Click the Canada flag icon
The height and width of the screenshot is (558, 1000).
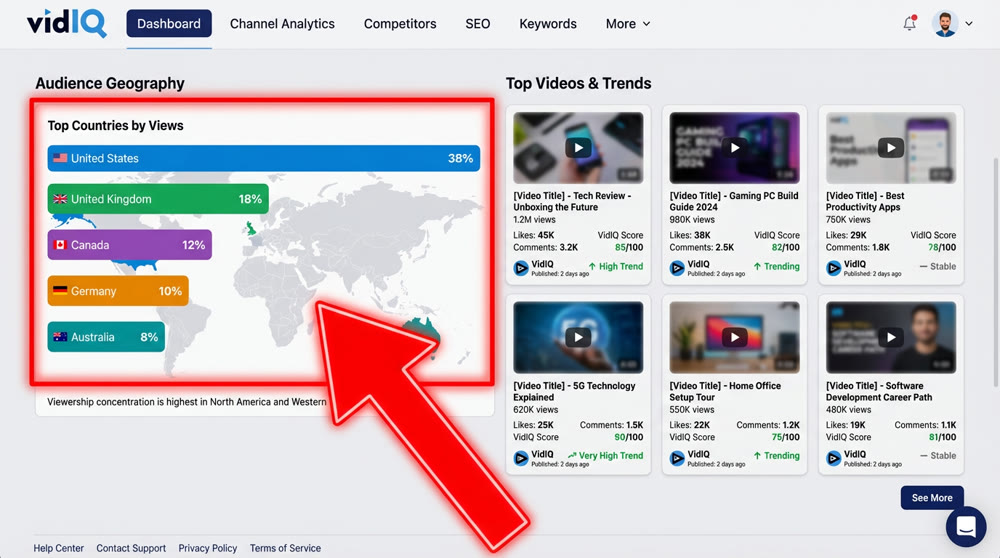60,245
